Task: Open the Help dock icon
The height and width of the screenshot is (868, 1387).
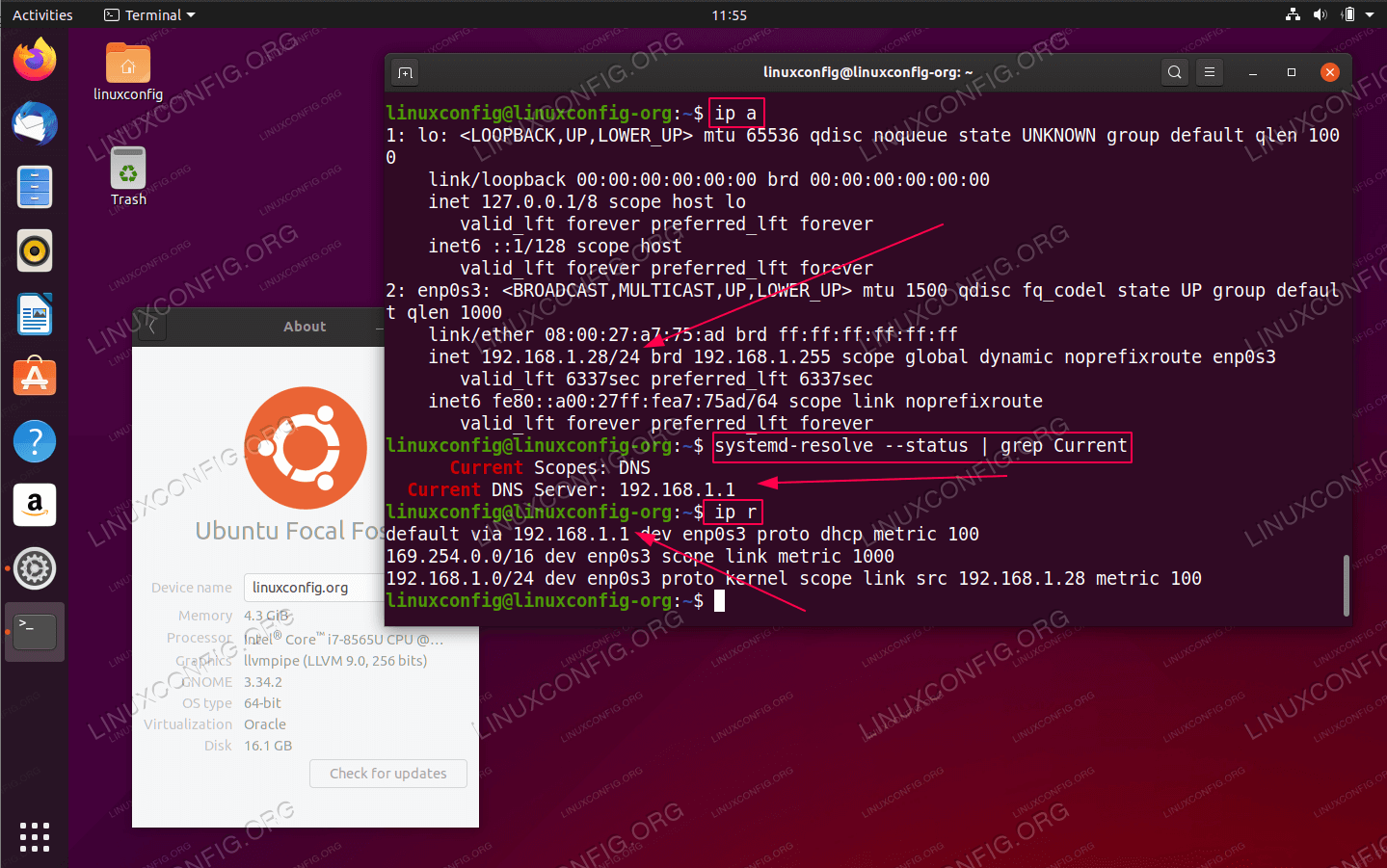Action: click(x=35, y=441)
